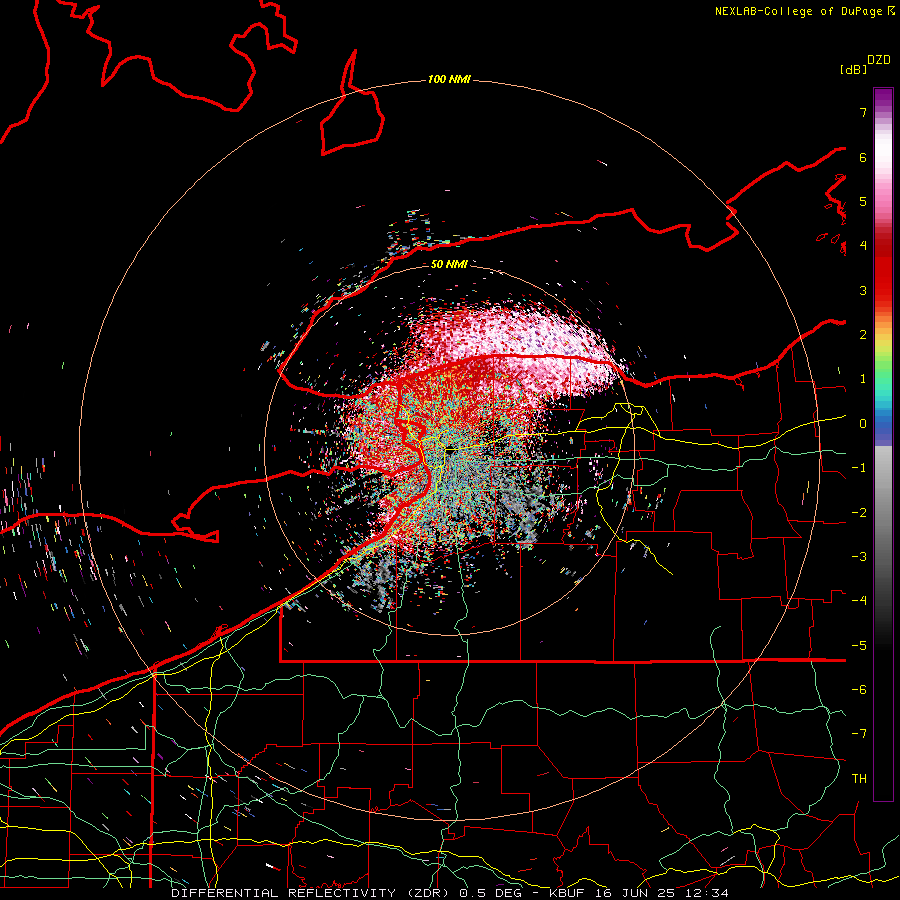Select the -7 value on the scale
Viewport: 900px width, 900px height.
pyautogui.click(x=859, y=734)
